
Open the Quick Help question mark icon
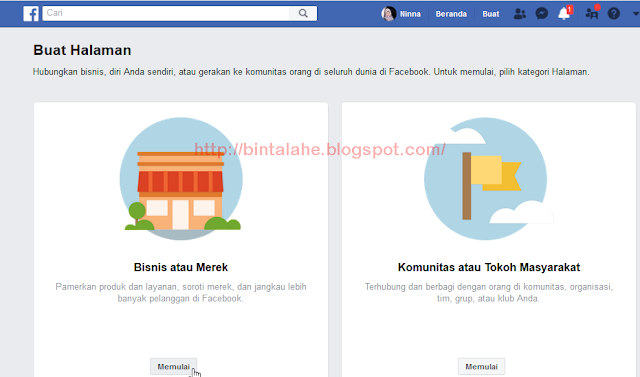click(613, 14)
